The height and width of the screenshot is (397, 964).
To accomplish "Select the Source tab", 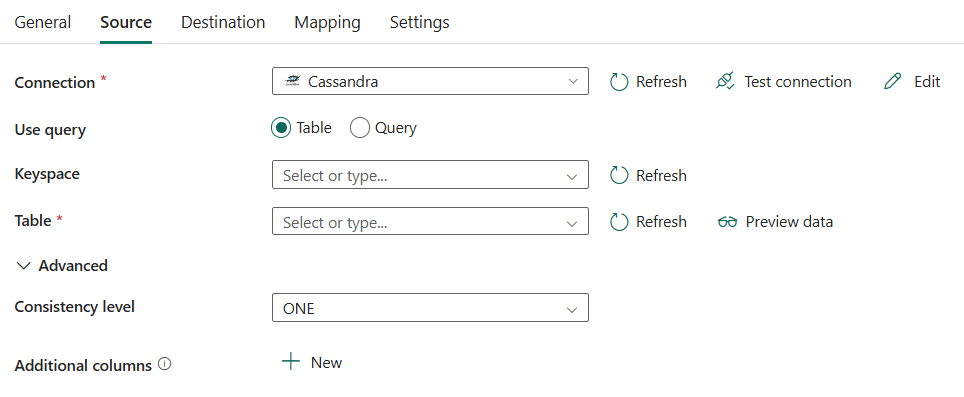I will 126,22.
